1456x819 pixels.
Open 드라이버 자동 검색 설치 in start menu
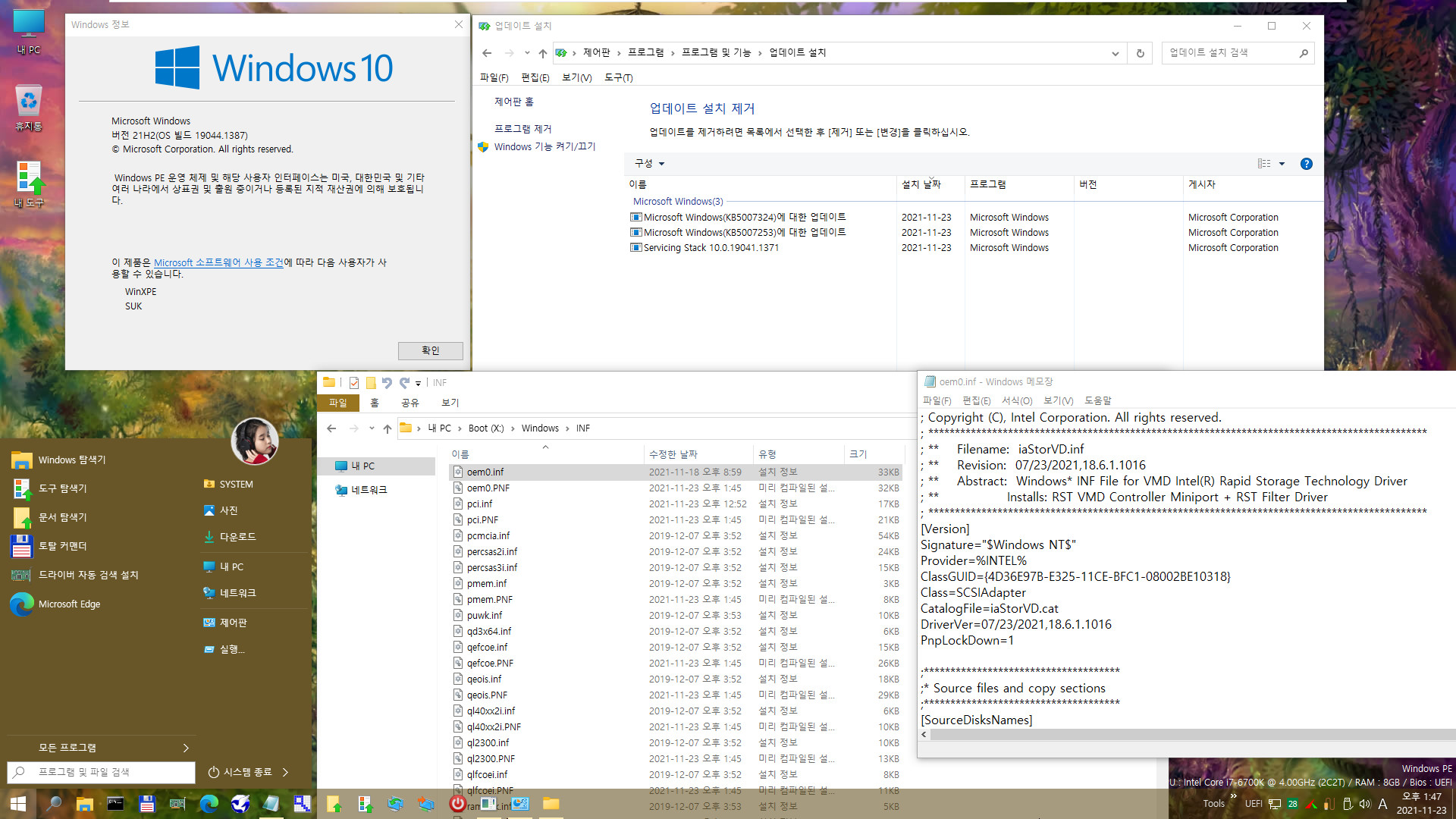(89, 575)
